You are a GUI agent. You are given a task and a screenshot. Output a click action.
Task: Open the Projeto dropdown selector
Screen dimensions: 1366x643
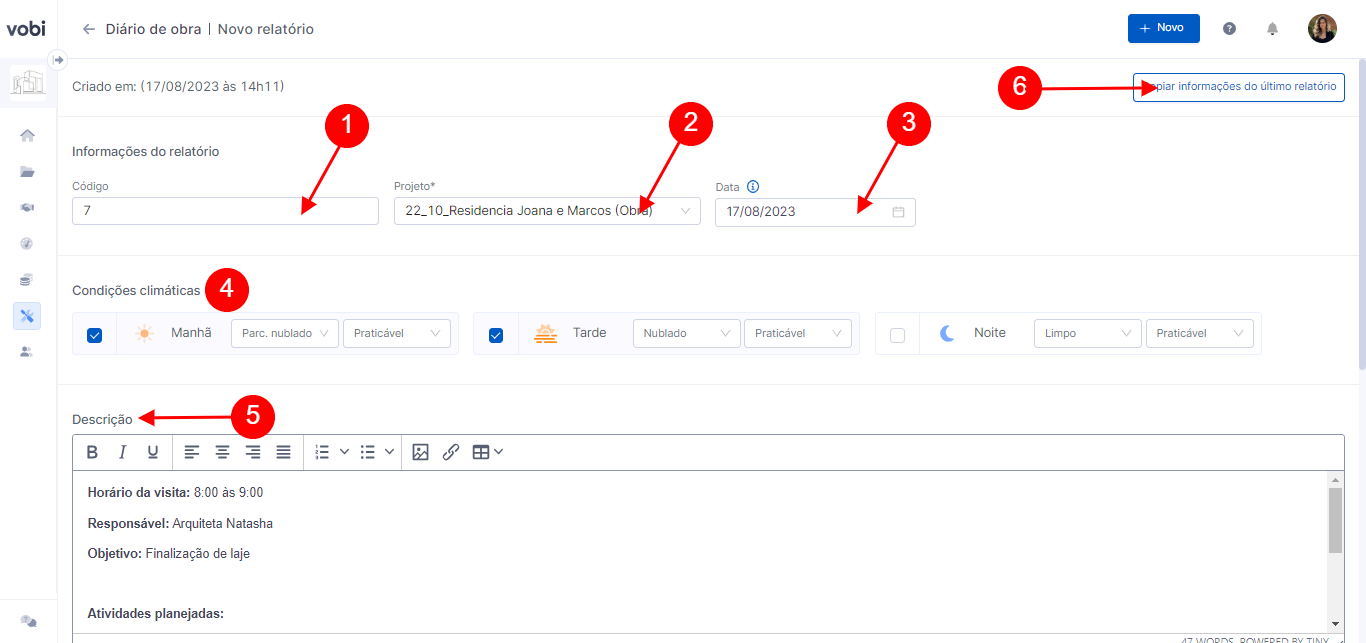(x=547, y=211)
